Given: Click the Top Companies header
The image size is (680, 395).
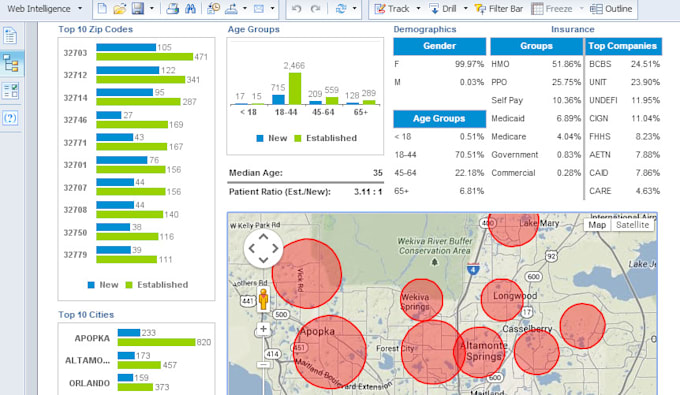Looking at the screenshot, I should point(623,46).
